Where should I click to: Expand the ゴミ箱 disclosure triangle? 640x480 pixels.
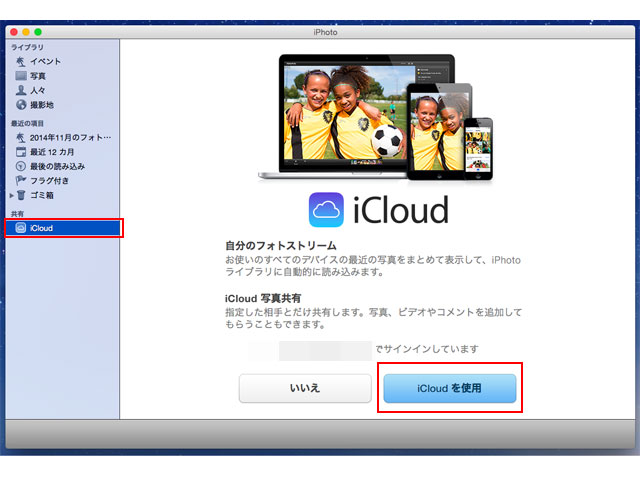coord(12,196)
